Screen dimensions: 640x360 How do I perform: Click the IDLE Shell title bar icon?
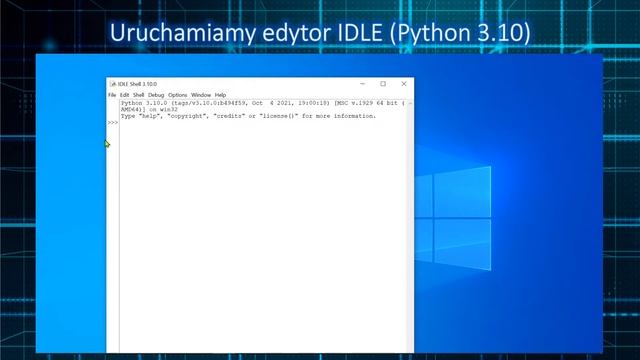point(113,84)
